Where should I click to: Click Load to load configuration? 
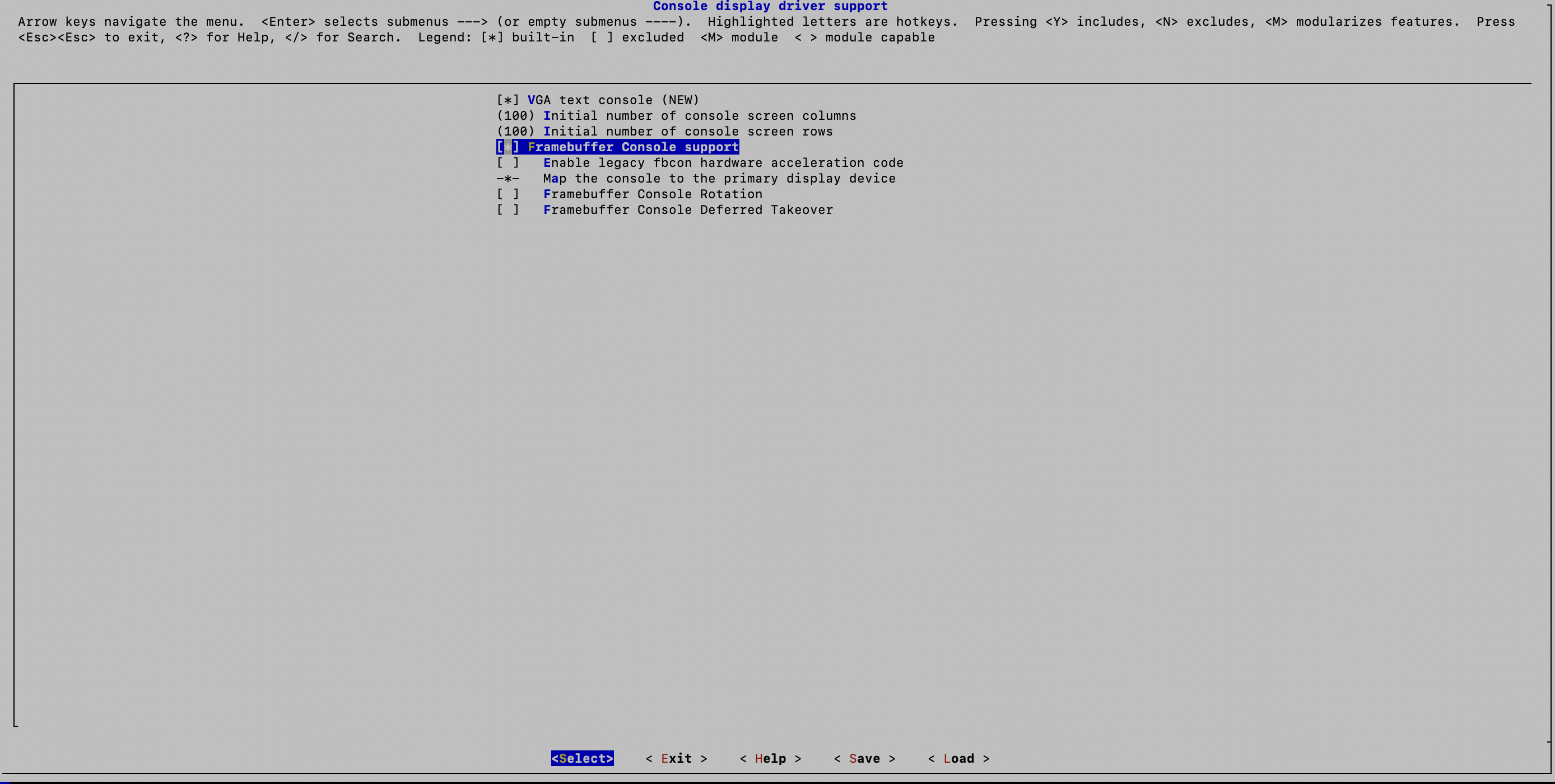956,758
